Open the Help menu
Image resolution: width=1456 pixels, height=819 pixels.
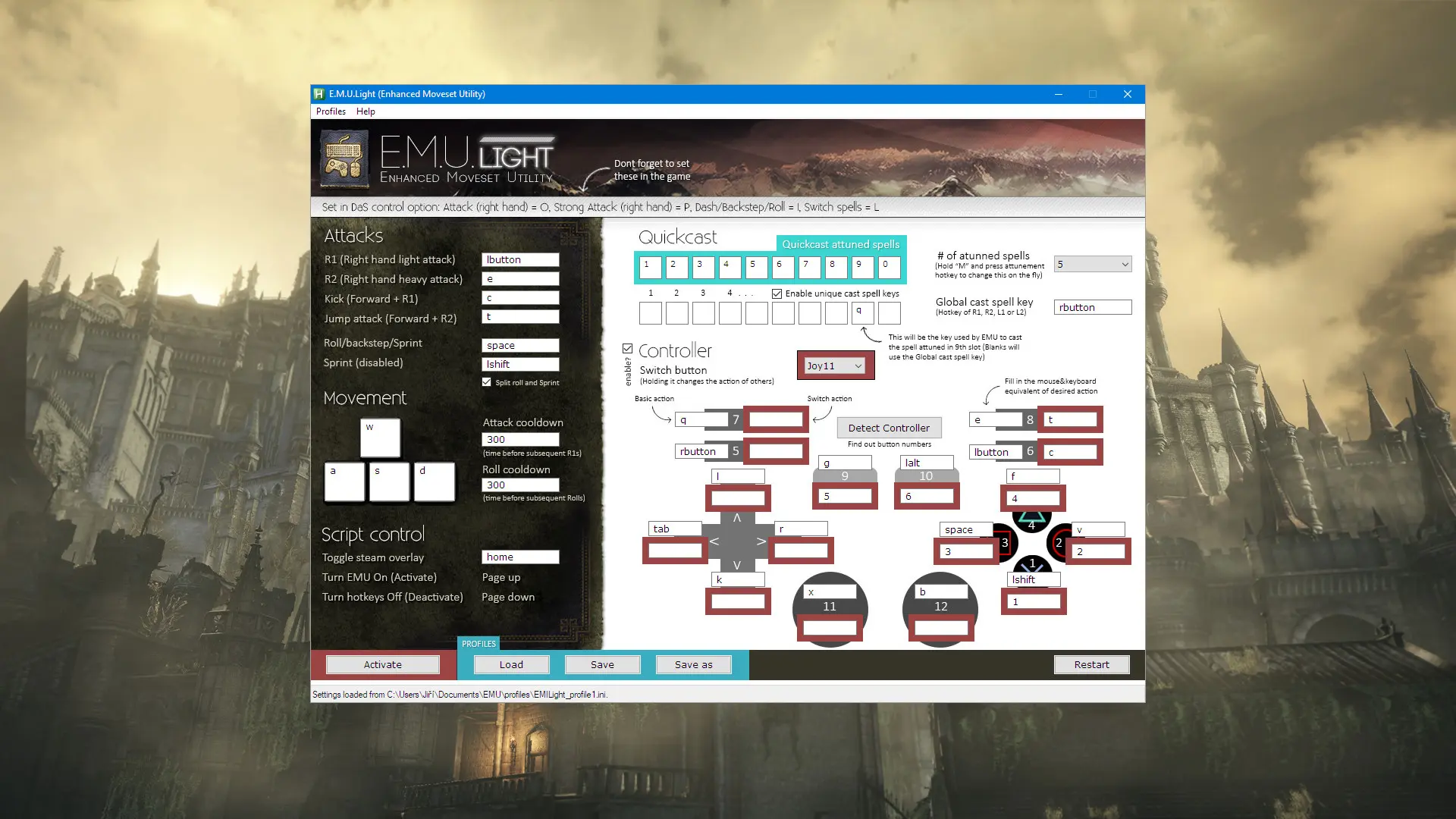click(365, 111)
